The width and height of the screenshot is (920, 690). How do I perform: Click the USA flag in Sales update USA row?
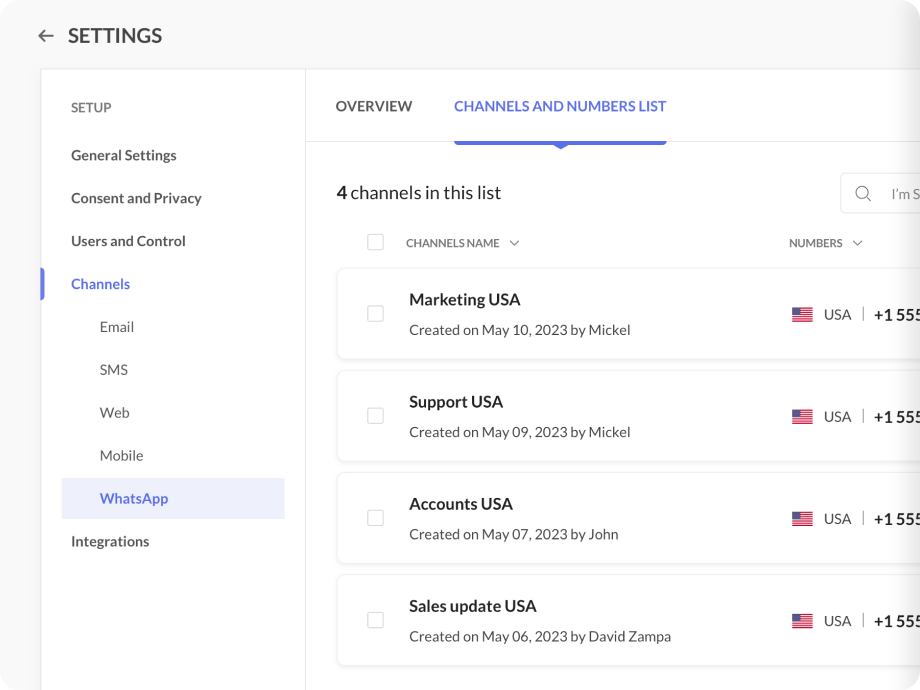802,621
